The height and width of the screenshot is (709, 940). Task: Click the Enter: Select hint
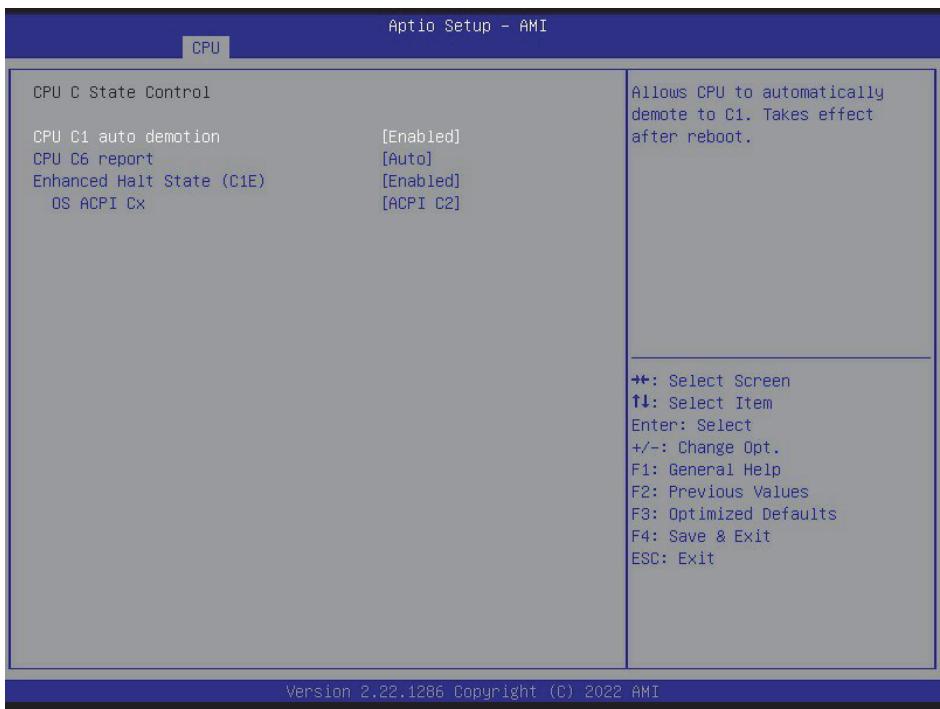[691, 425]
